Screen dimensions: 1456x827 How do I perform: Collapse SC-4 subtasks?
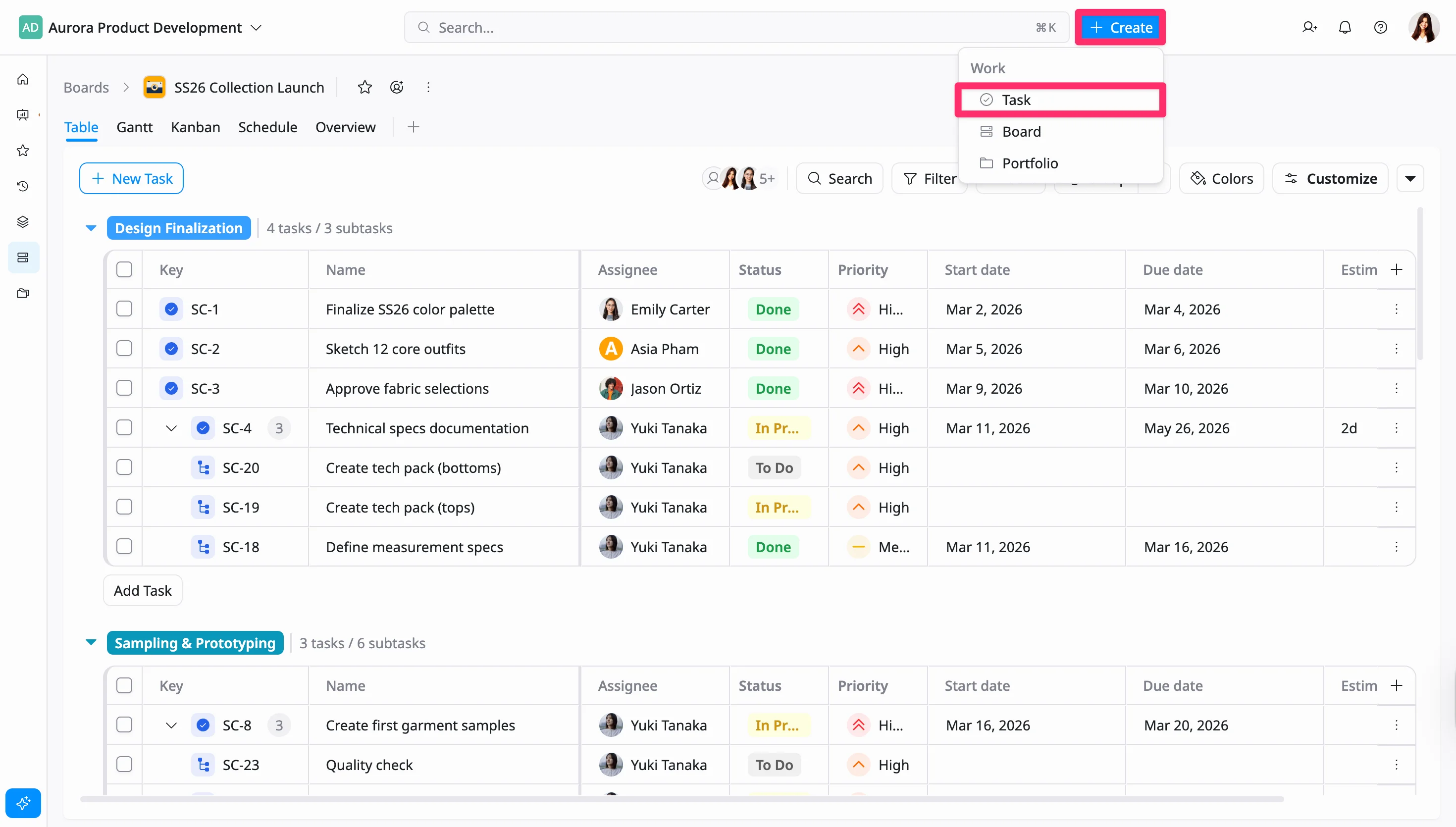click(x=171, y=428)
